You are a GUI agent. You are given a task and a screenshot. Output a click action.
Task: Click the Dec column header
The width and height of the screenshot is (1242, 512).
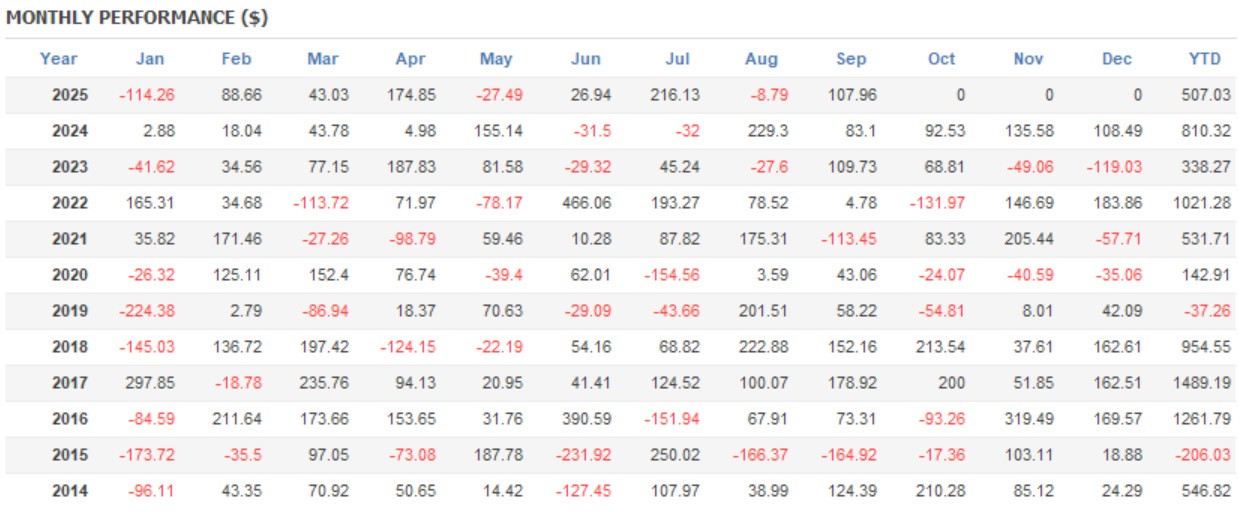(1117, 59)
